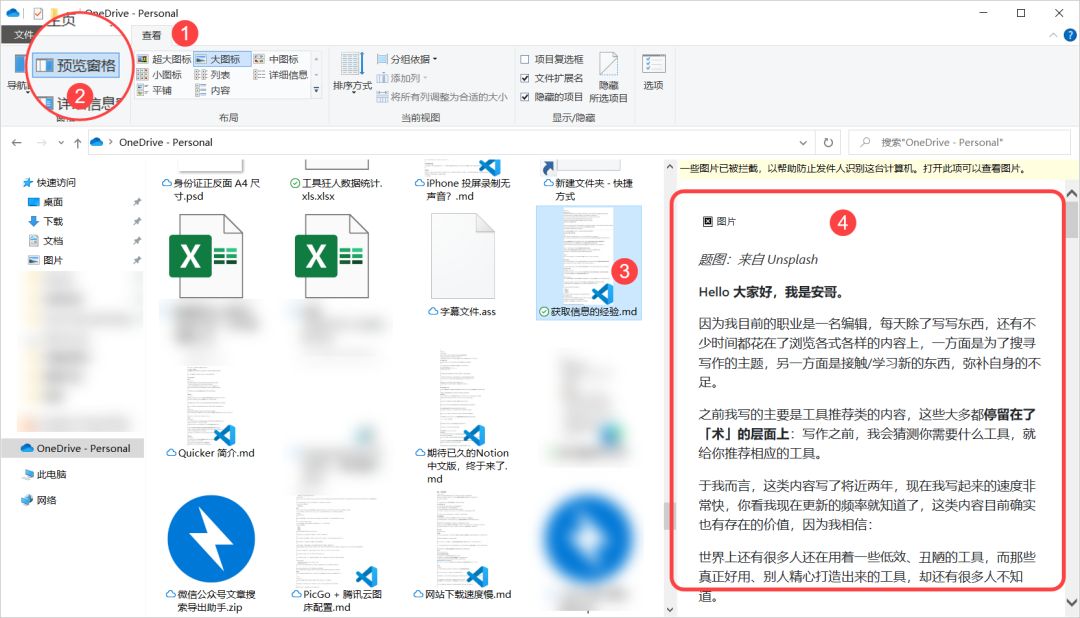This screenshot has height=618, width=1080.
Task: Expand the address bar history dropdown
Action: coord(803,143)
